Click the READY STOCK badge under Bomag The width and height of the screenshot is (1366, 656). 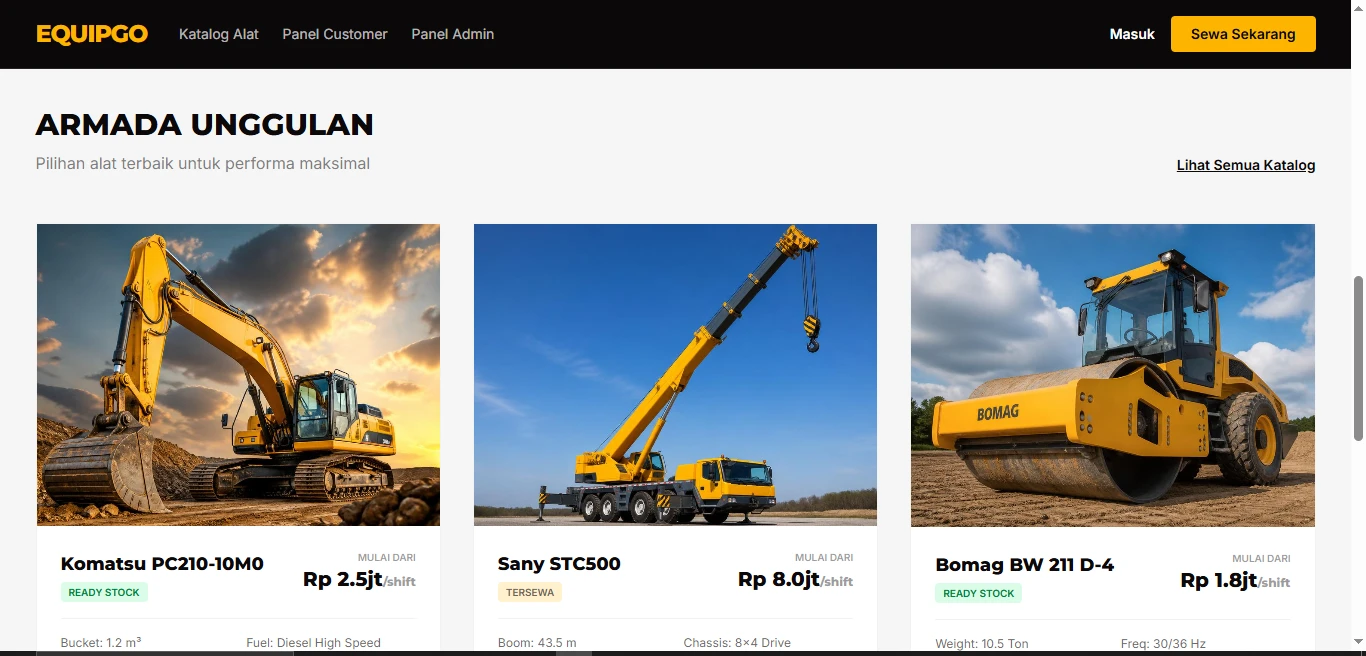tap(978, 593)
